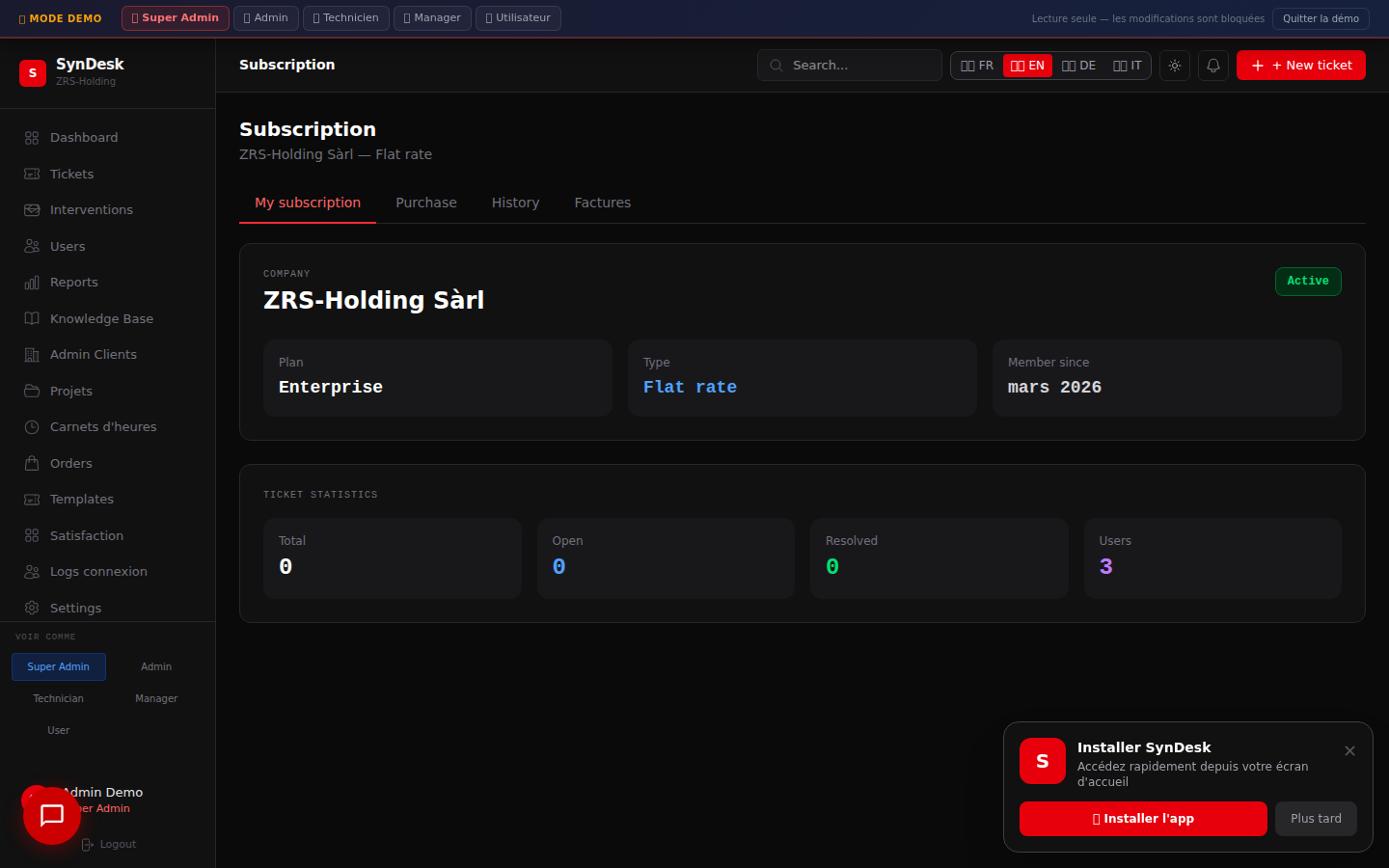Open Reports via its bar chart icon
1389x868 pixels.
32,283
